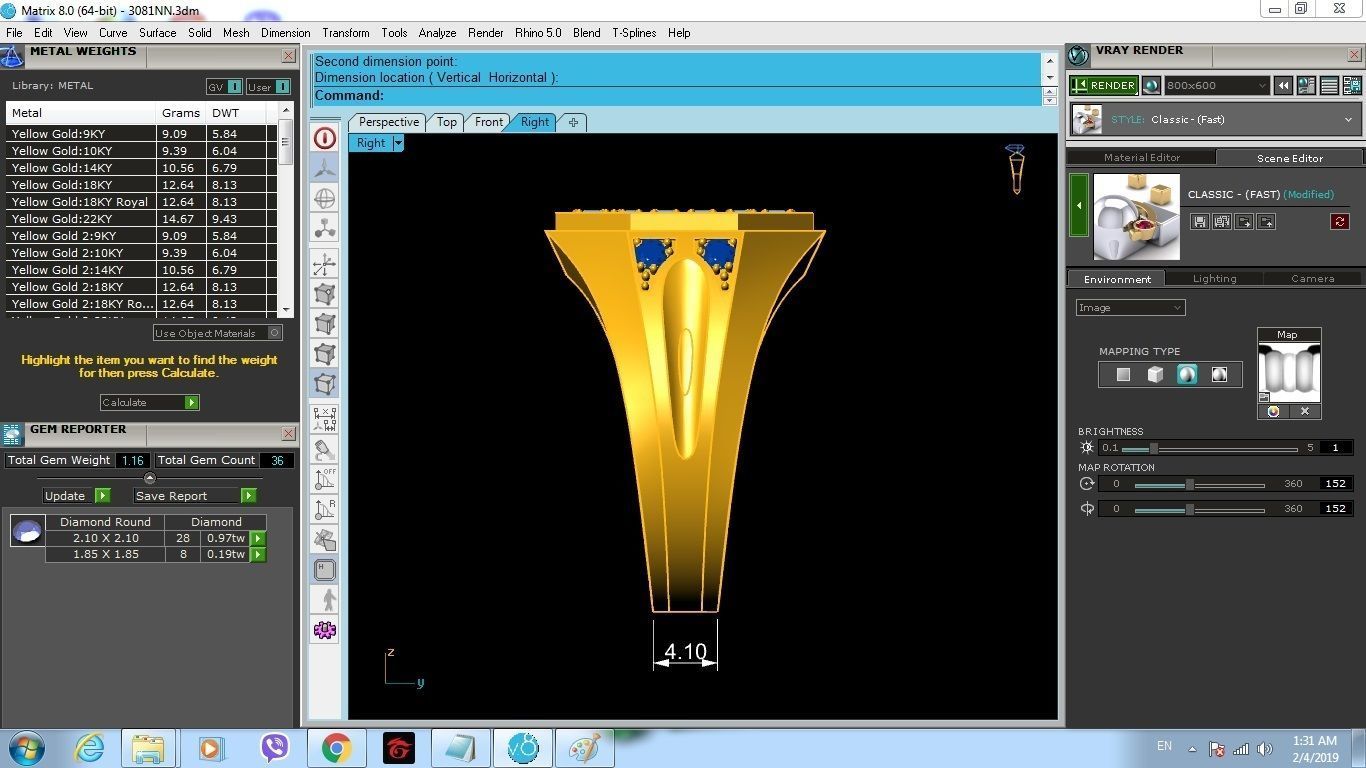The image size is (1366, 768).
Task: Click the environment Map thumbnail
Action: point(1289,371)
